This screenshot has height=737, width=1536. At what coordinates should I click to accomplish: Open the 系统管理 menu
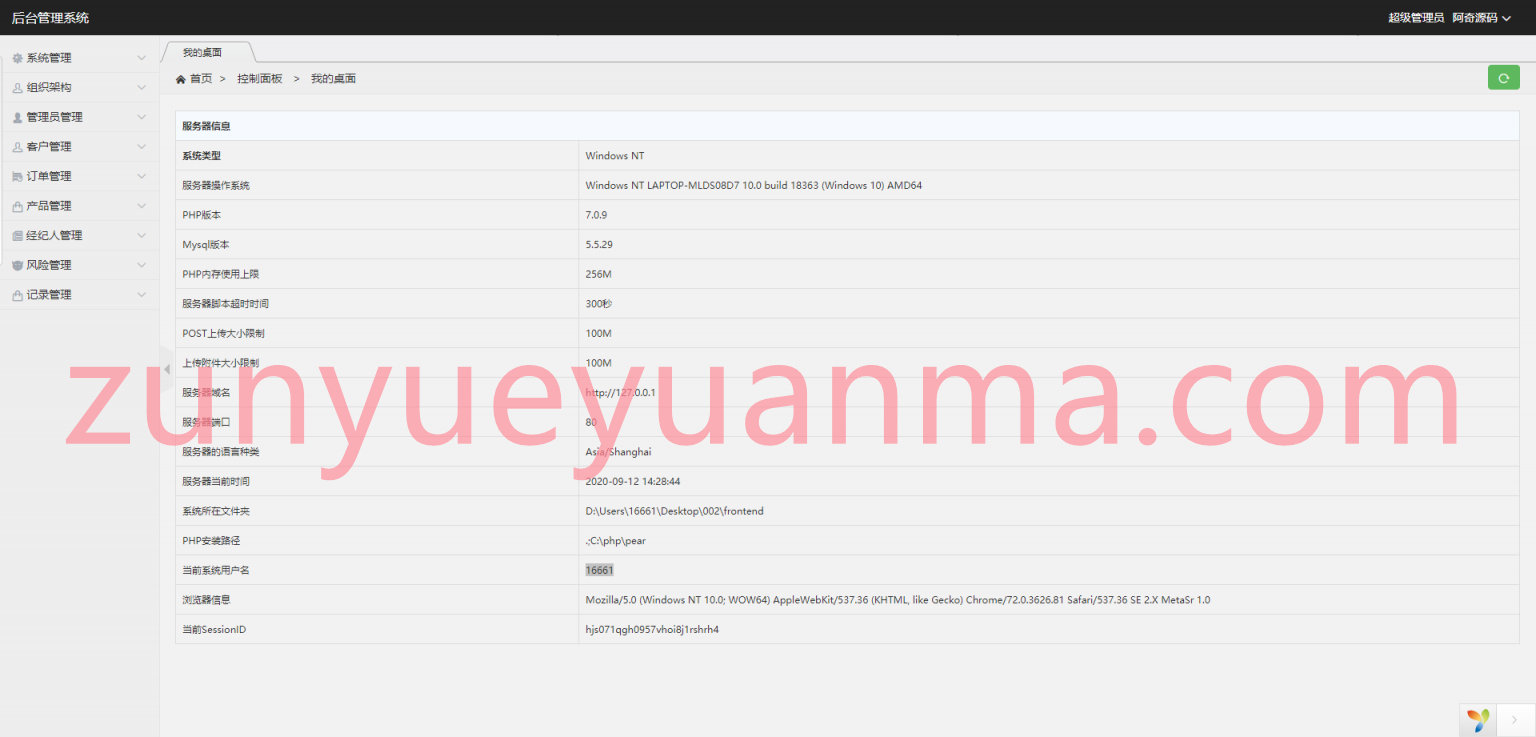tap(79, 58)
